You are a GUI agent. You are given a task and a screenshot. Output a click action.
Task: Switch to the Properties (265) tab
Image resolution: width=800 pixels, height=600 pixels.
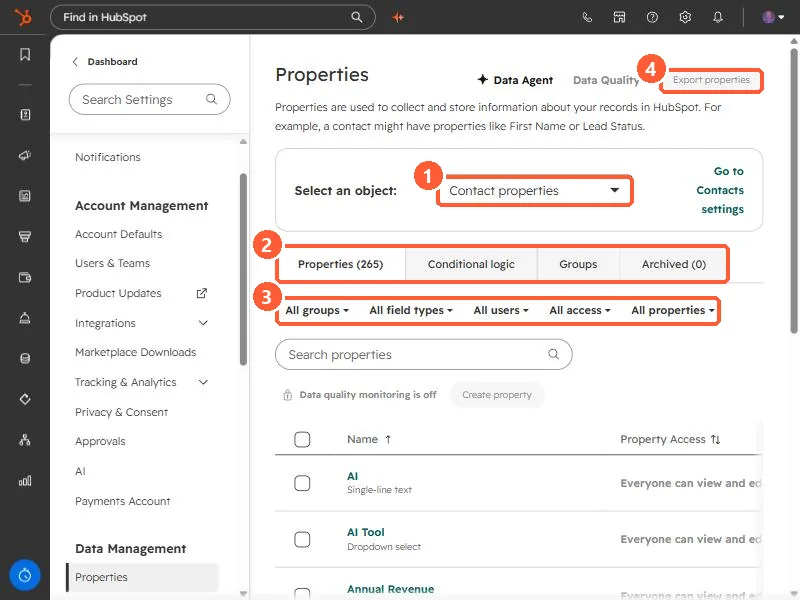click(340, 264)
